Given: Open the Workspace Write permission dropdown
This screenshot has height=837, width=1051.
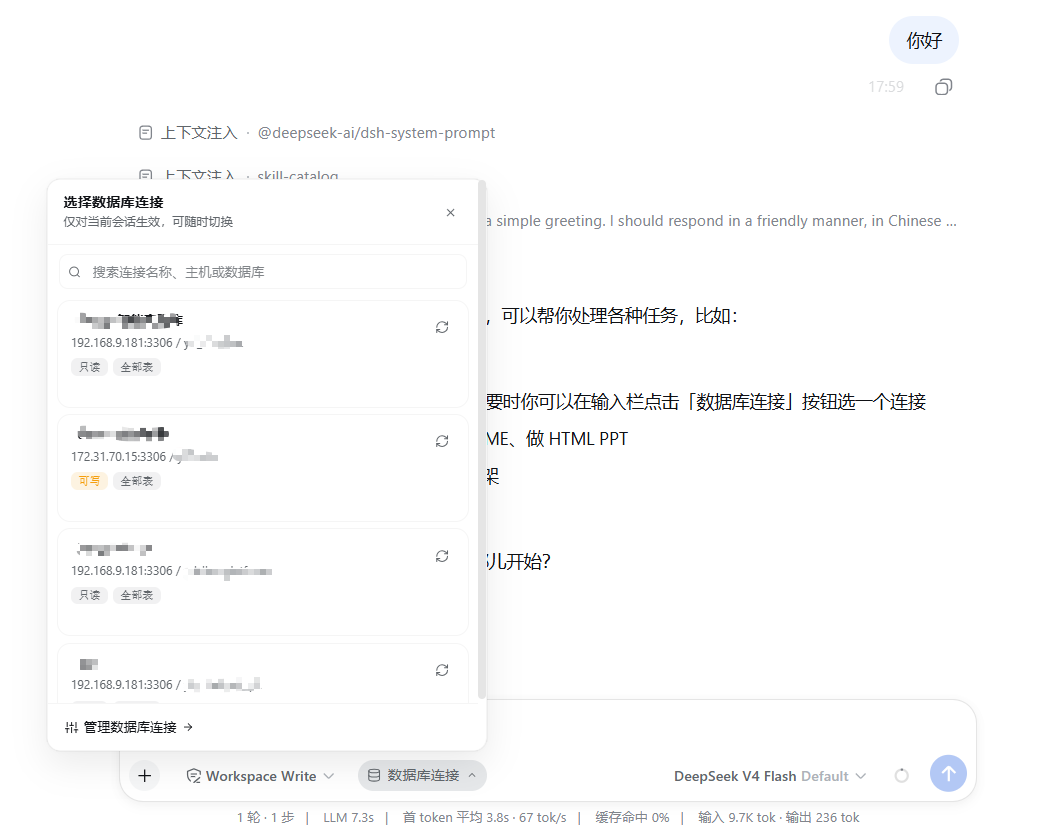Looking at the screenshot, I should pos(260,776).
